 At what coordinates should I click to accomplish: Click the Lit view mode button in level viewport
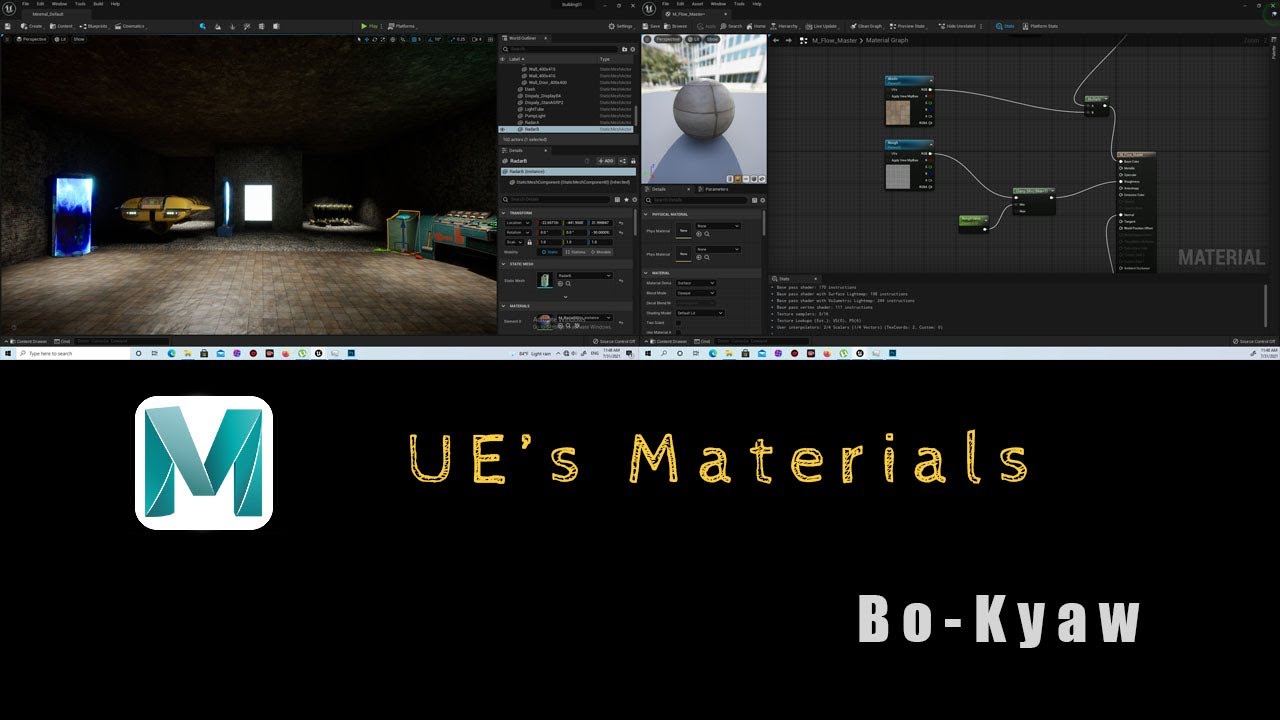click(59, 39)
